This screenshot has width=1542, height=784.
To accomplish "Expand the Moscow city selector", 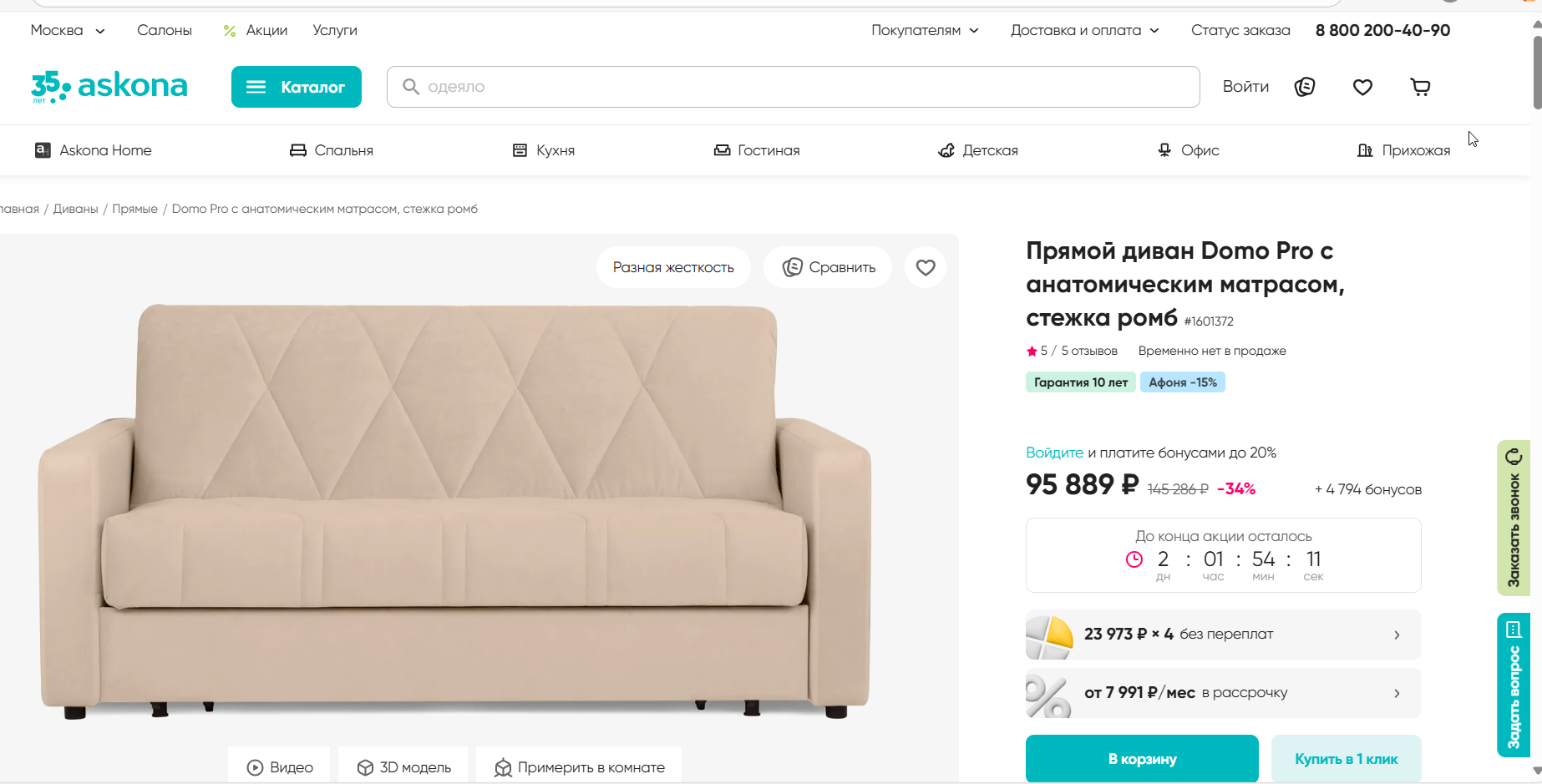I will [68, 30].
